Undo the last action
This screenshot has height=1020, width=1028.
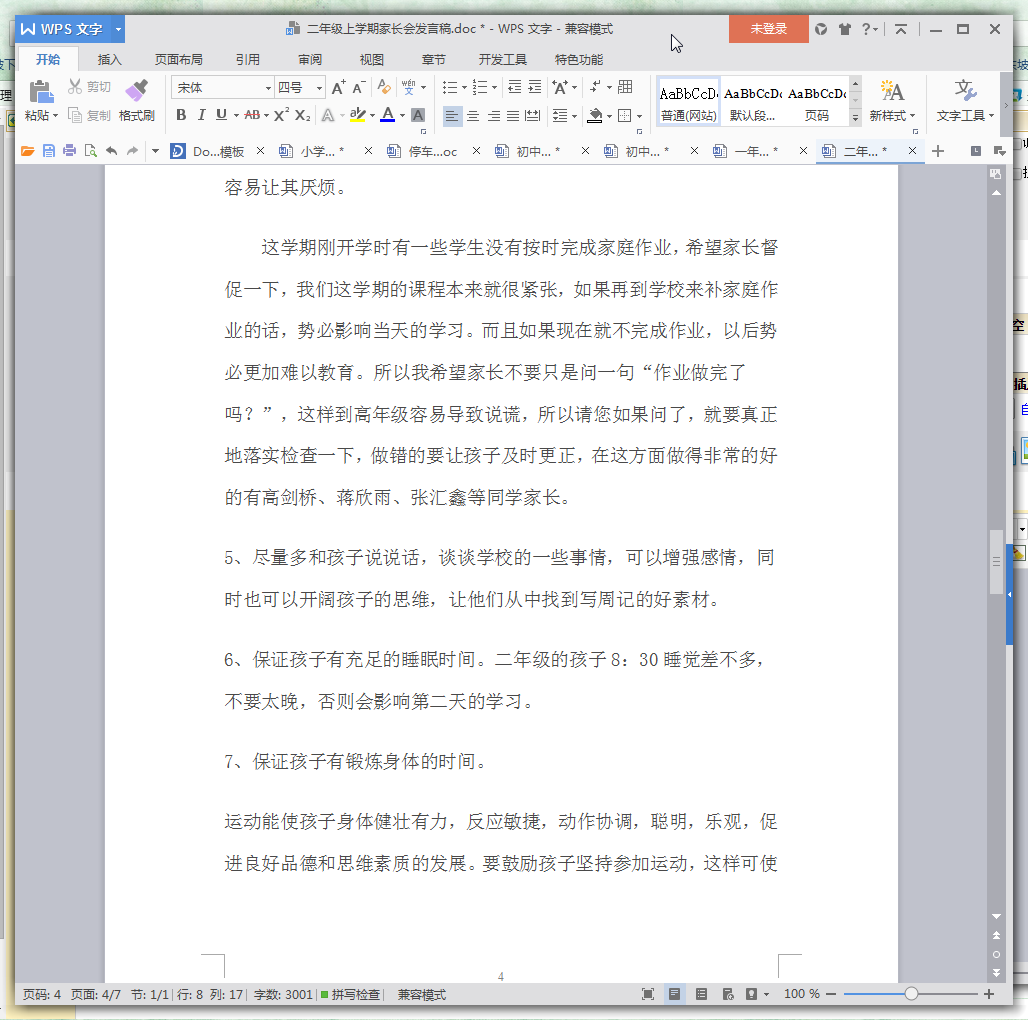tap(111, 151)
